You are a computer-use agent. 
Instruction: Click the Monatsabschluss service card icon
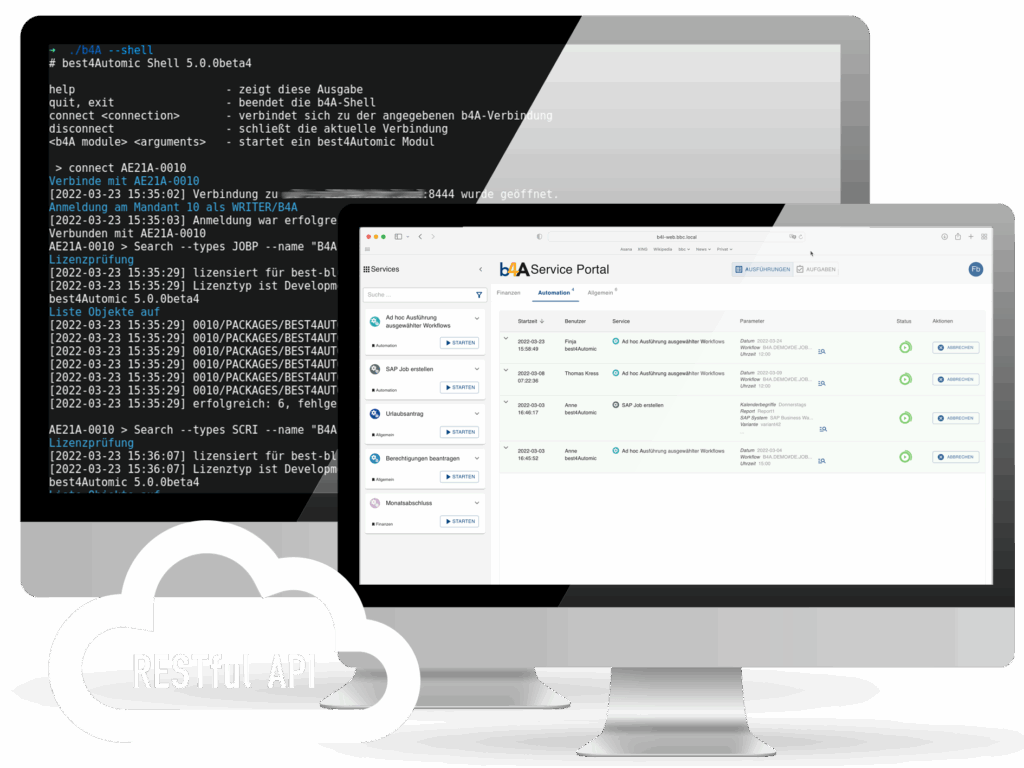375,503
